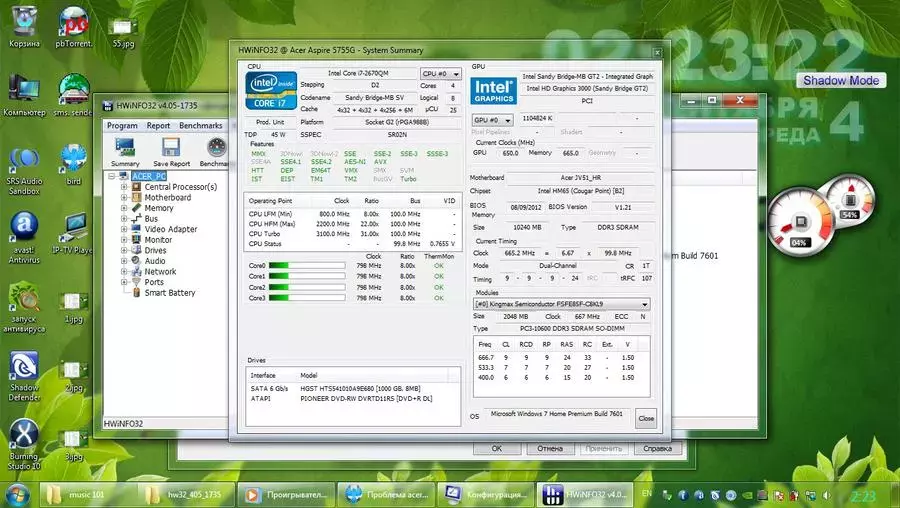Click Intel Graphics logo badge
This screenshot has width=900, height=508.
(x=493, y=91)
